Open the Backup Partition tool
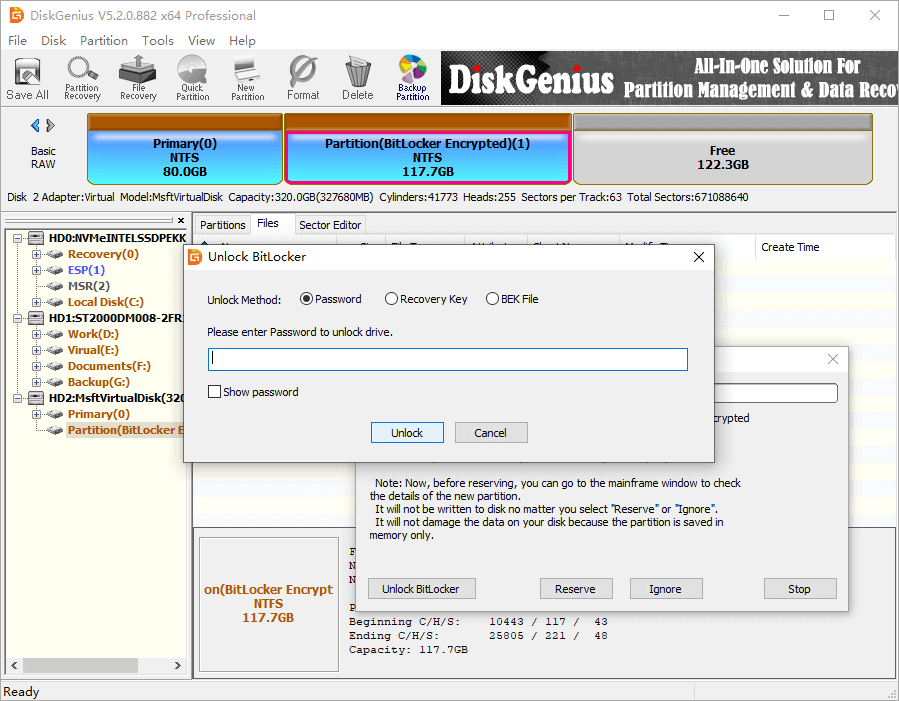 412,78
